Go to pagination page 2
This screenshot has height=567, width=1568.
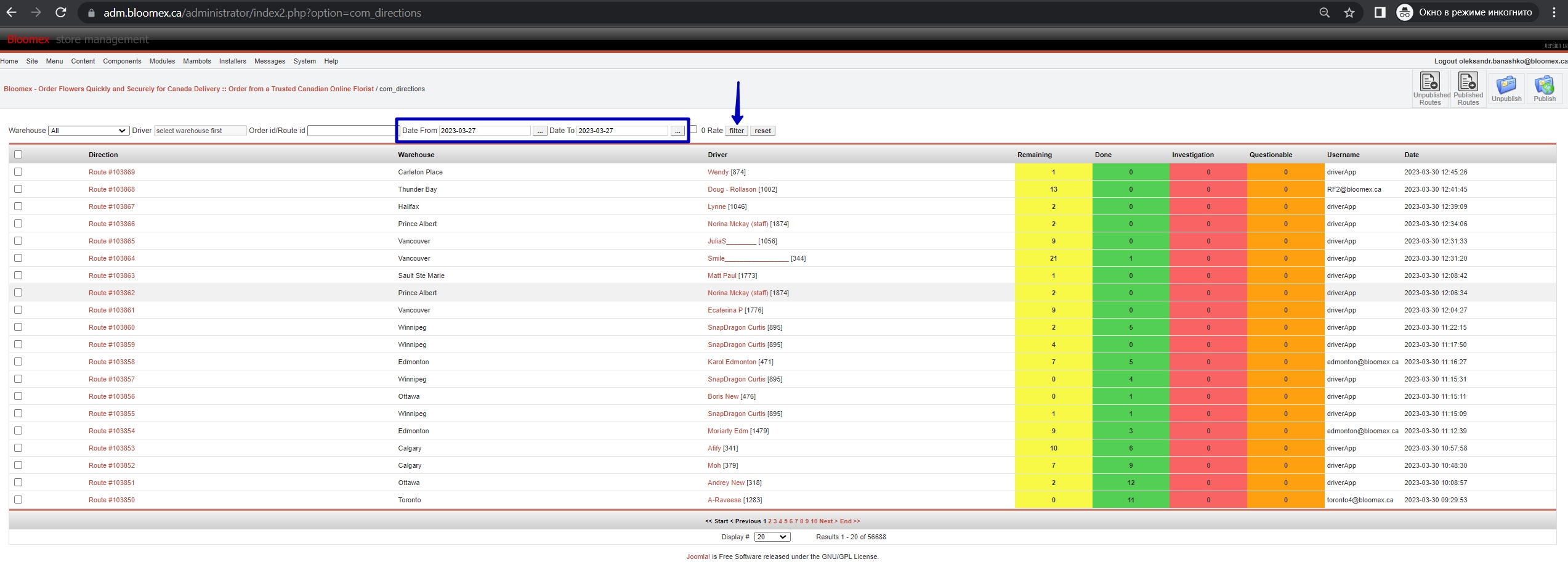[x=770, y=521]
